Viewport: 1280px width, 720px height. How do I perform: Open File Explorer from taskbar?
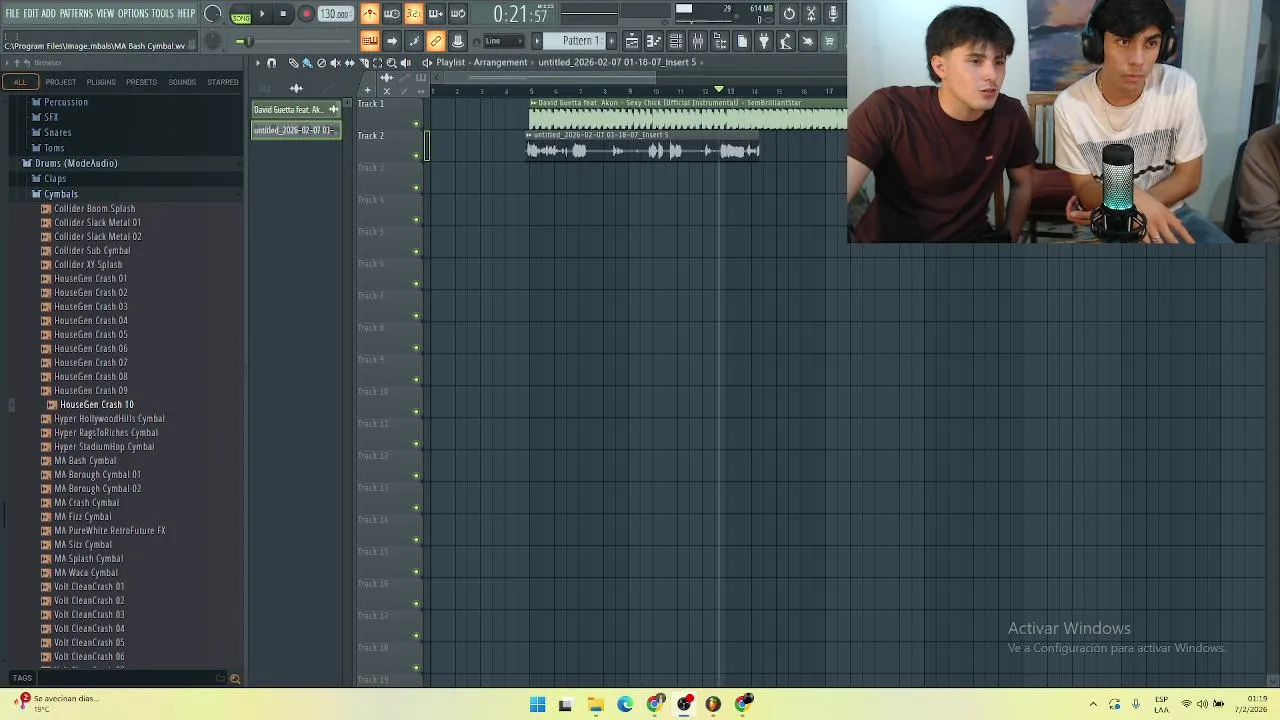pyautogui.click(x=595, y=705)
